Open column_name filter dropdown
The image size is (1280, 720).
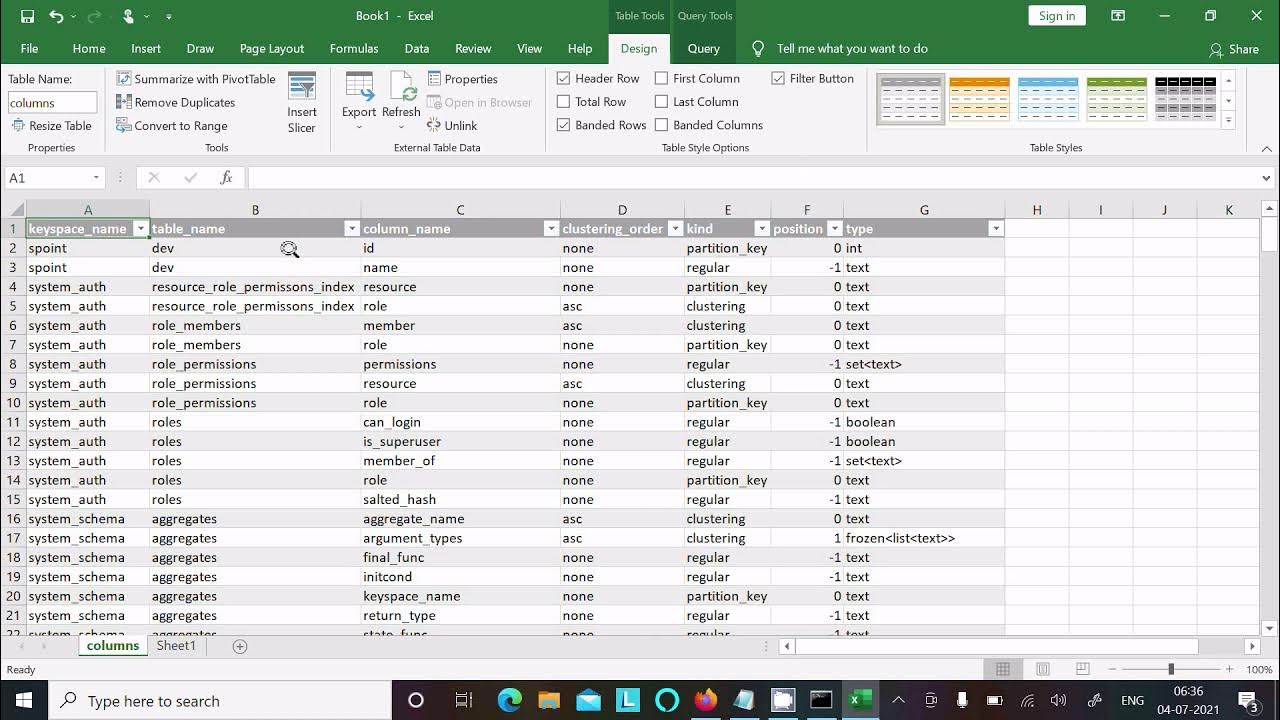550,229
